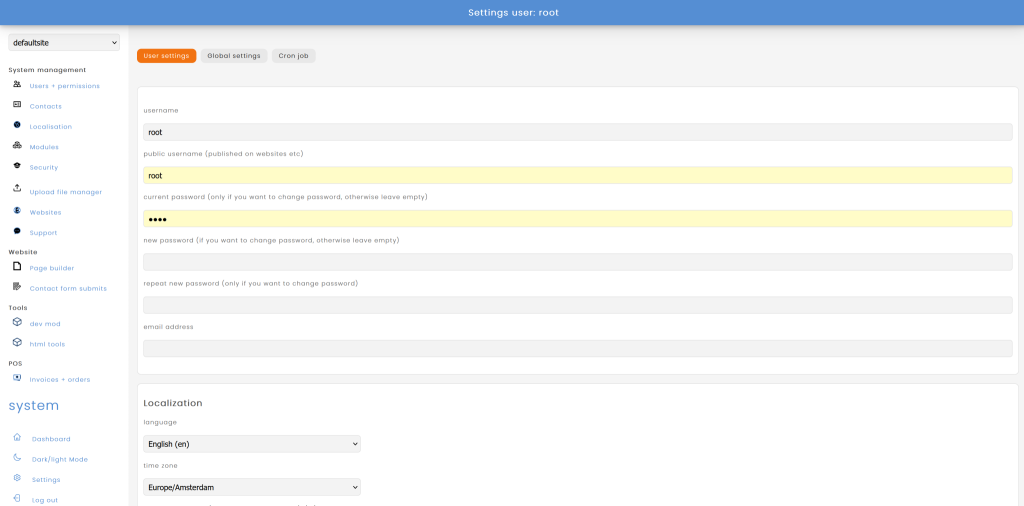Go to the Dashboard link
This screenshot has width=1024, height=506.
coord(51,439)
